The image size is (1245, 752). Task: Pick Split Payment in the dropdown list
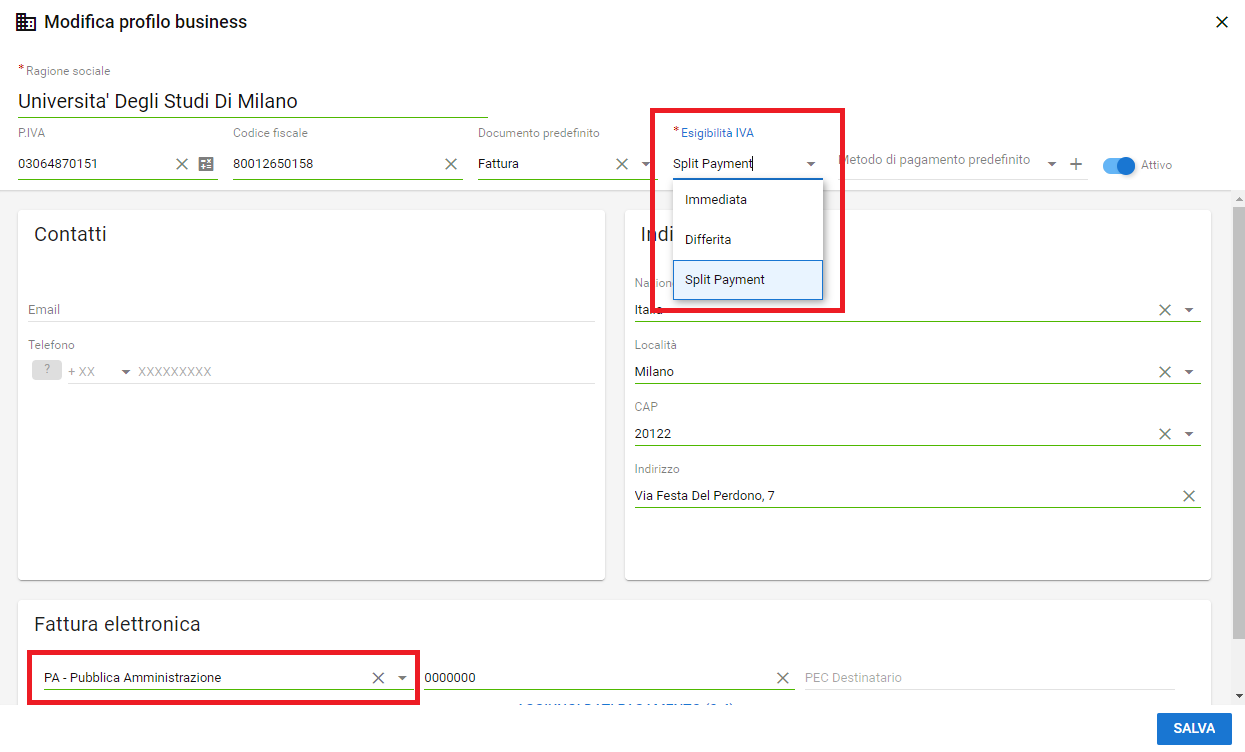[x=748, y=280]
